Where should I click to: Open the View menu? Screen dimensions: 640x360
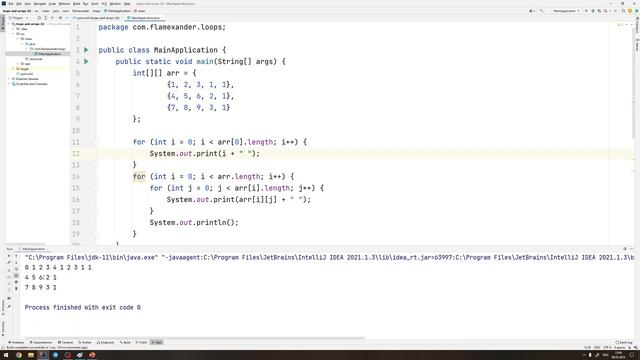[28, 4]
